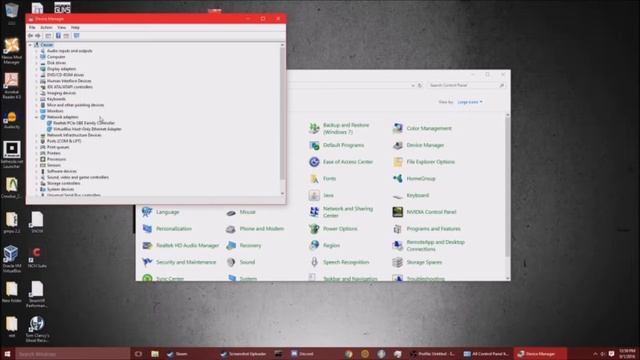
Task: Click the Back arrow in Device Manager toolbar
Action: click(30, 36)
